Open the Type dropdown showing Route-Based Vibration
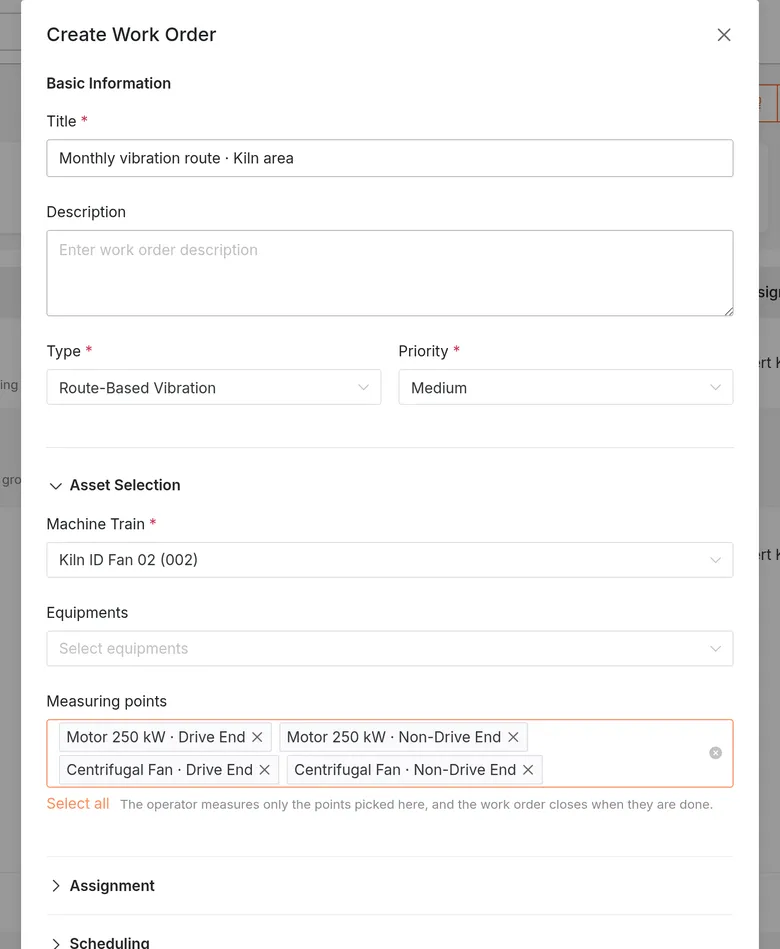The width and height of the screenshot is (780, 949). (x=214, y=387)
